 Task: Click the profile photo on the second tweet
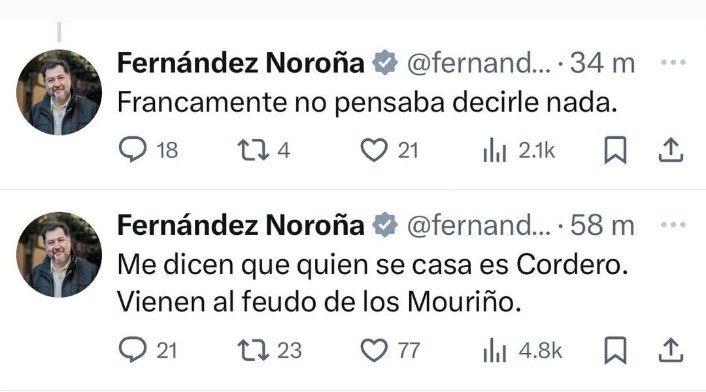coord(59,254)
